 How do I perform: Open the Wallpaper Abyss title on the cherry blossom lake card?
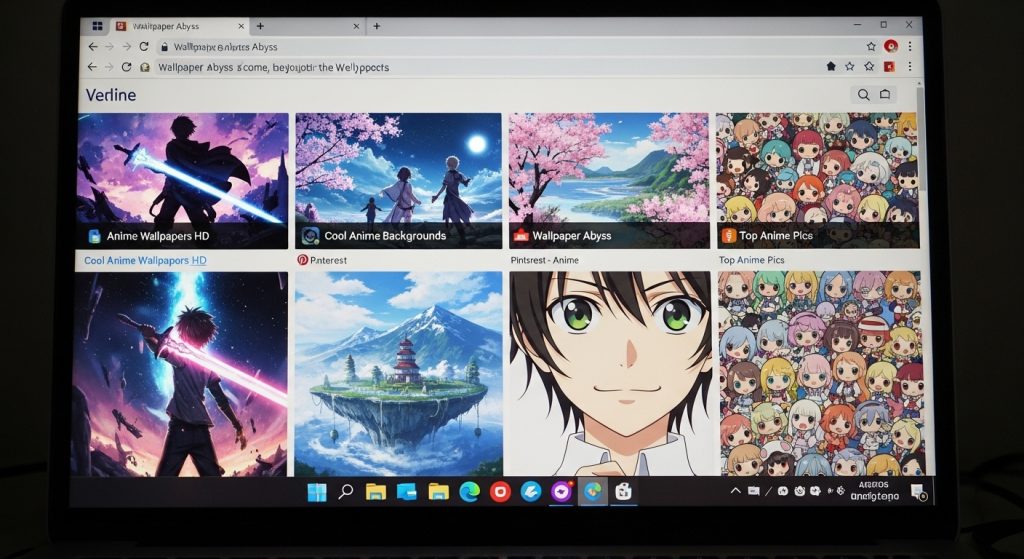coord(572,236)
